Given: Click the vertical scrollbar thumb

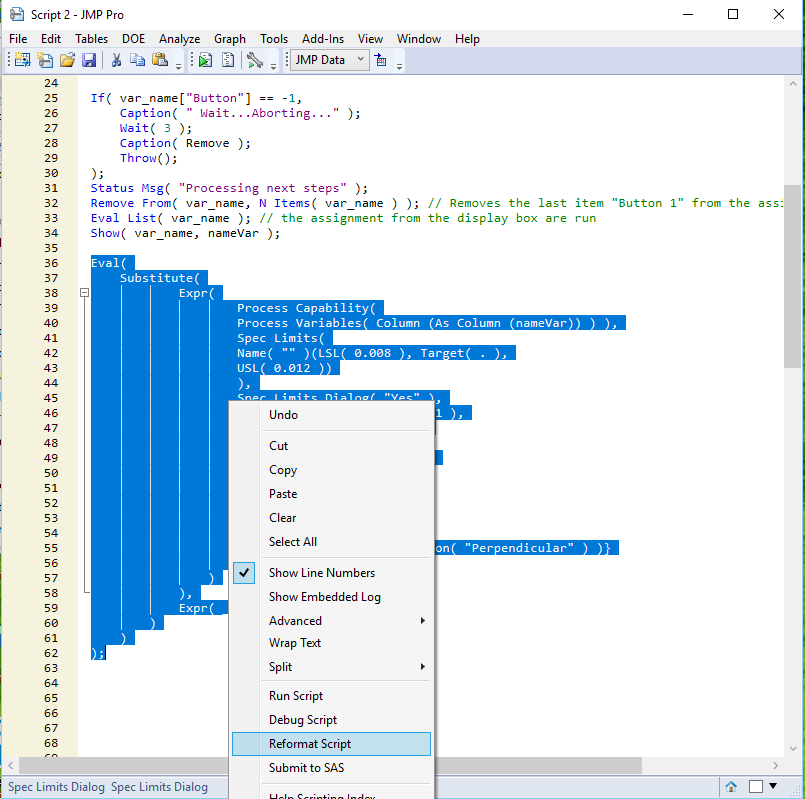Looking at the screenshot, I should [x=793, y=276].
